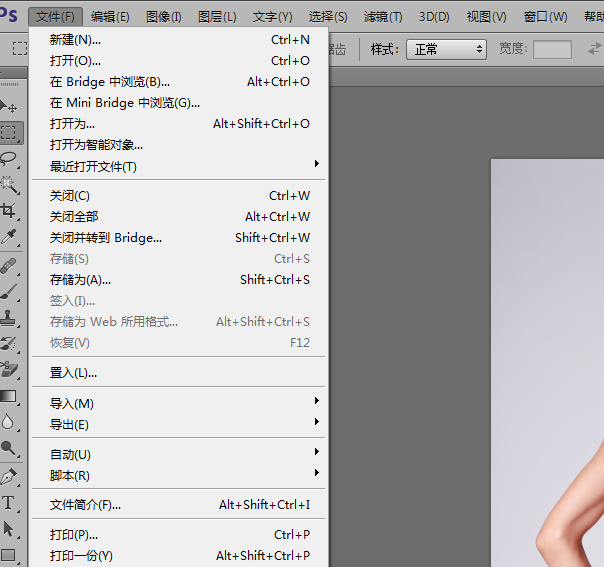Viewport: 604px width, 567px height.
Task: Open the 视图(V) menu
Action: [x=487, y=17]
